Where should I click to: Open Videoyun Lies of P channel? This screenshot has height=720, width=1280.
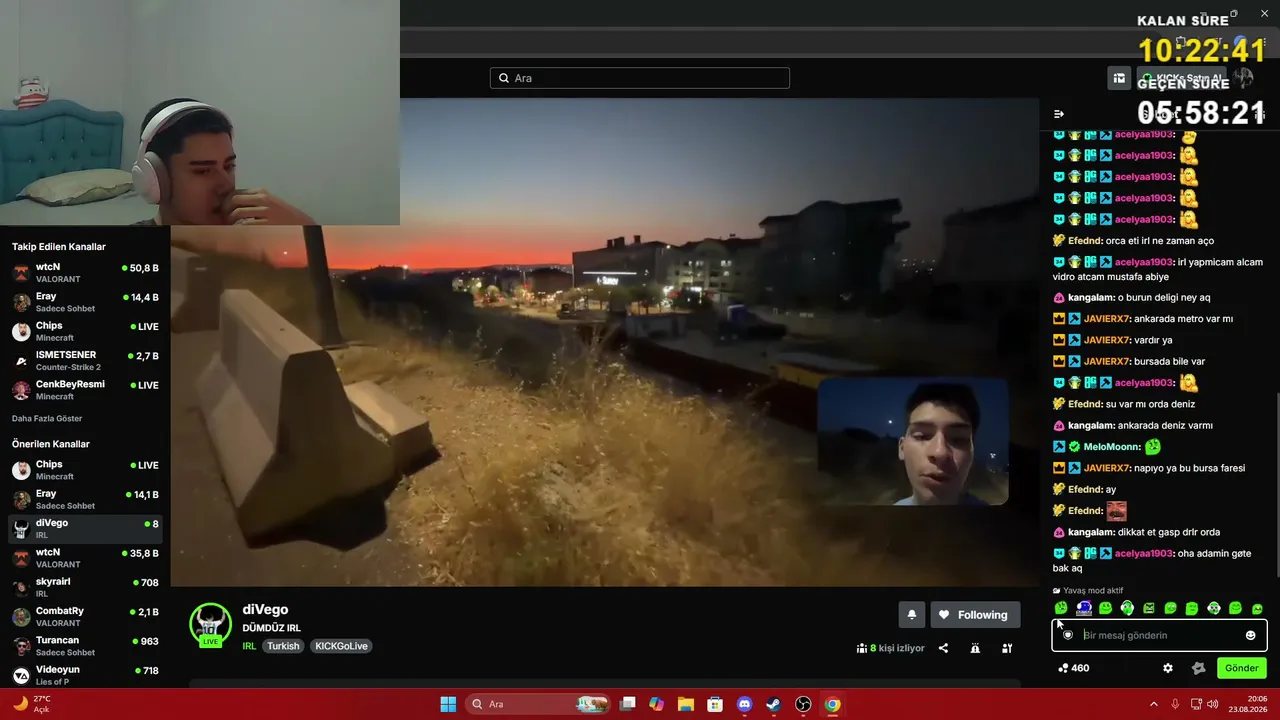point(85,674)
